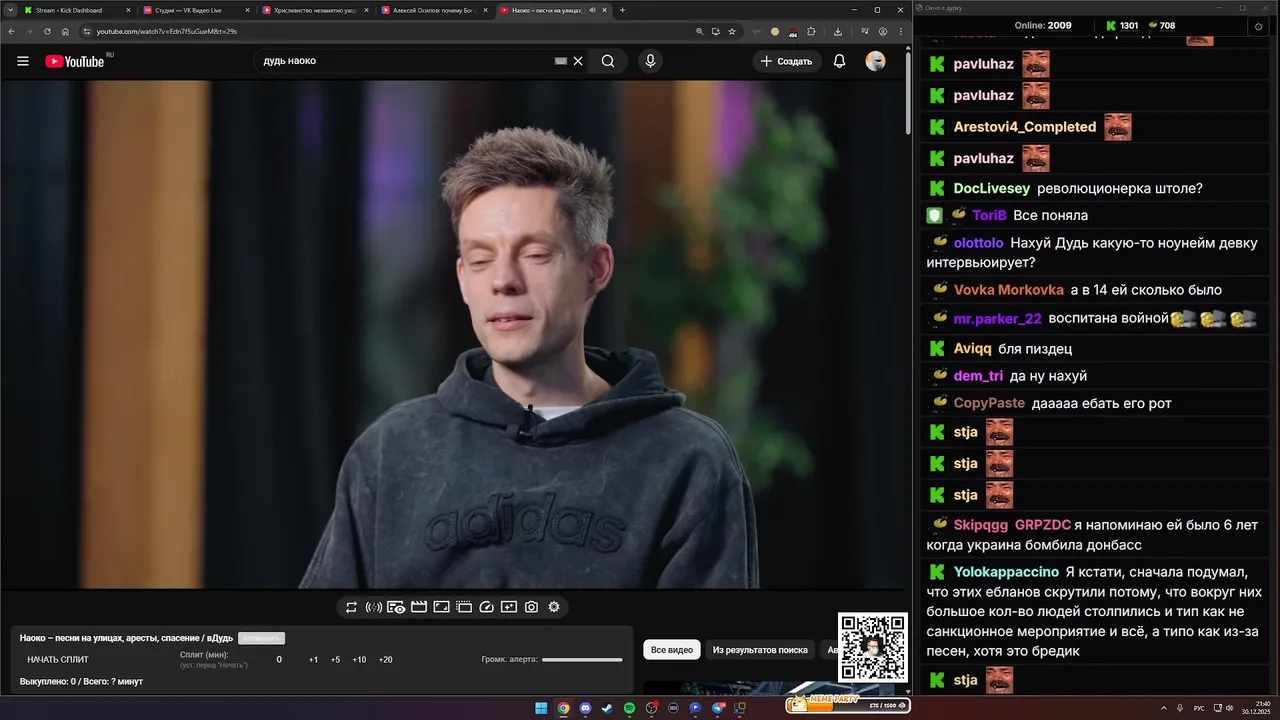Select the broadcast signal icon in player toolbar
1280x720 pixels.
tap(374, 607)
